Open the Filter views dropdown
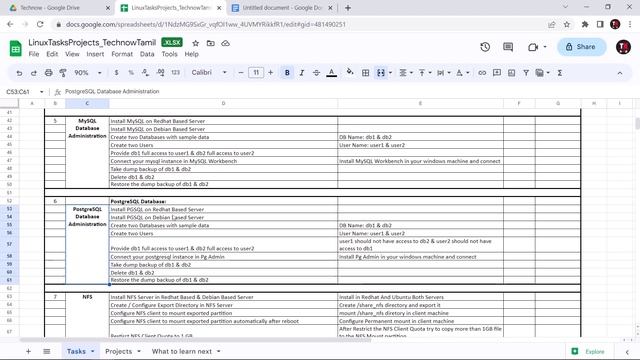 [542, 73]
